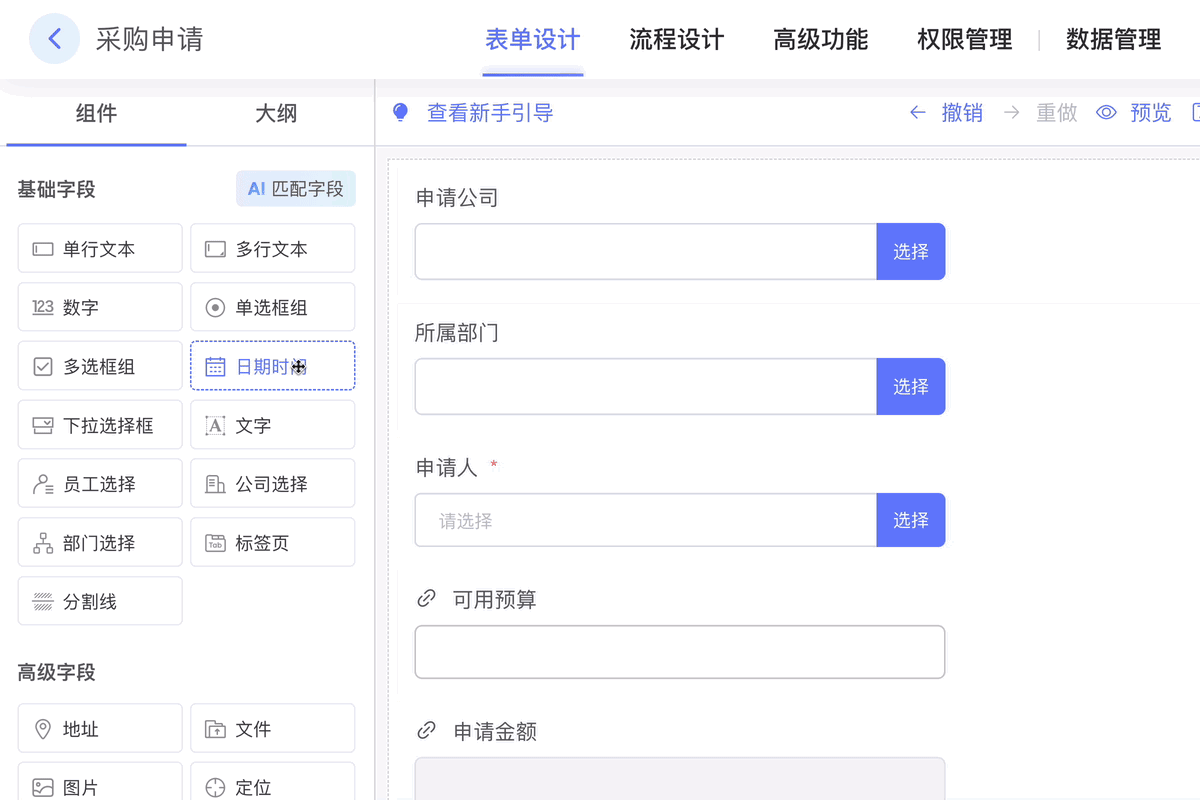Click the back arrow beside 采购申请
The image size is (1200, 800).
(x=55, y=39)
